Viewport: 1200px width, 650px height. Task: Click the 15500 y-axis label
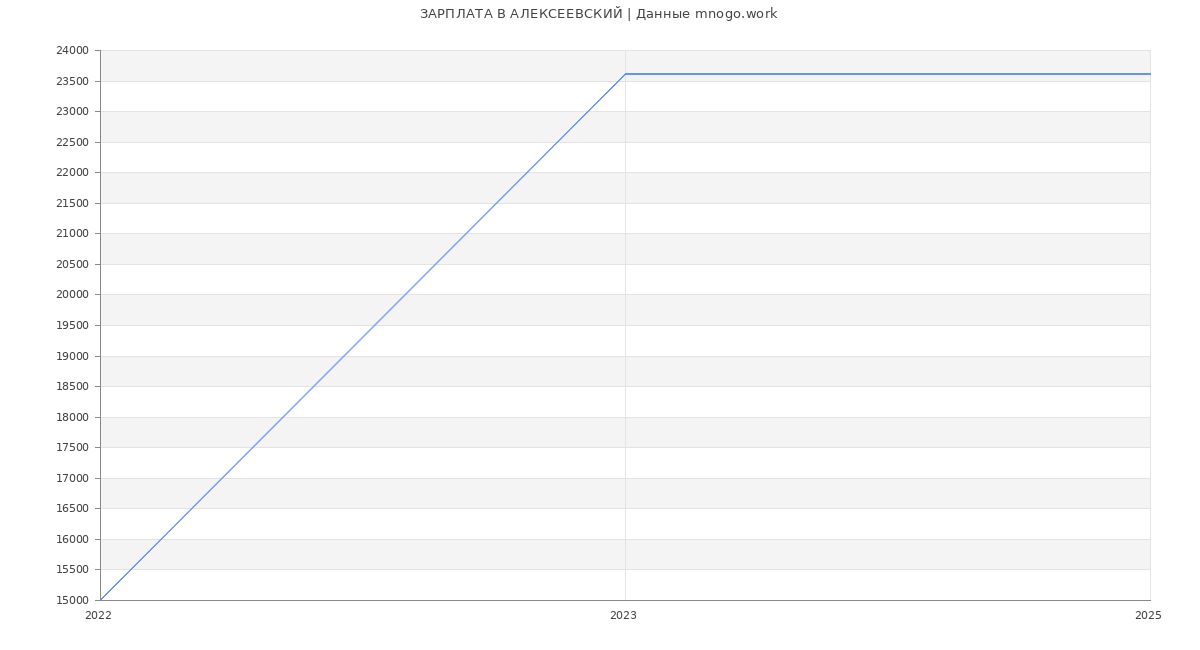72,570
